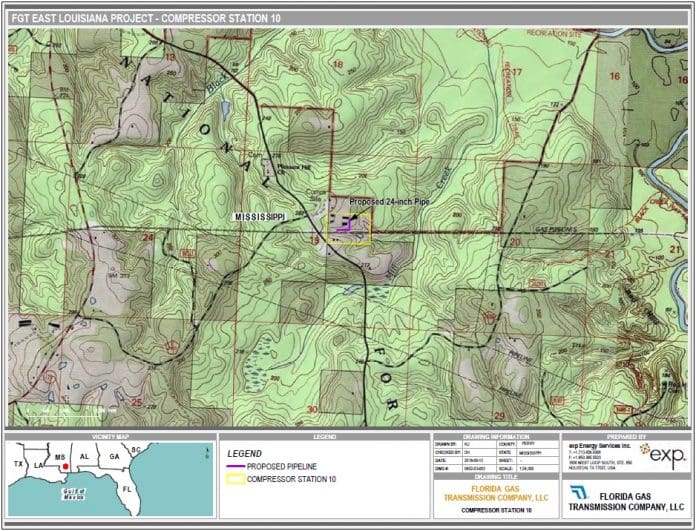
Task: Click the 'PREPARED BY' header
Action: 626,437
